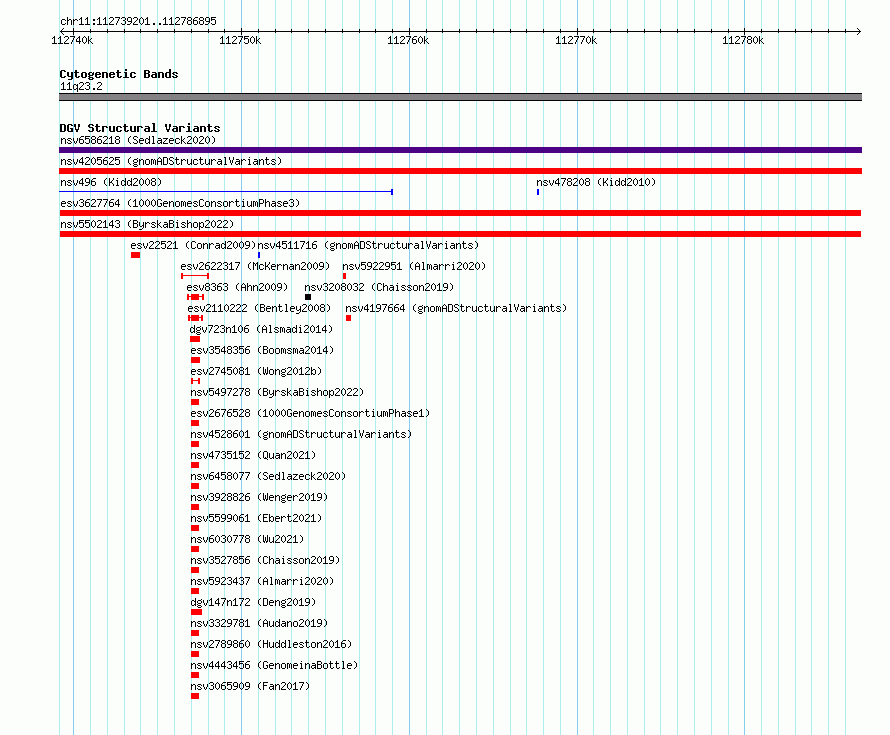Click nsv3208032 (Chaisson2019) label

click(379, 287)
